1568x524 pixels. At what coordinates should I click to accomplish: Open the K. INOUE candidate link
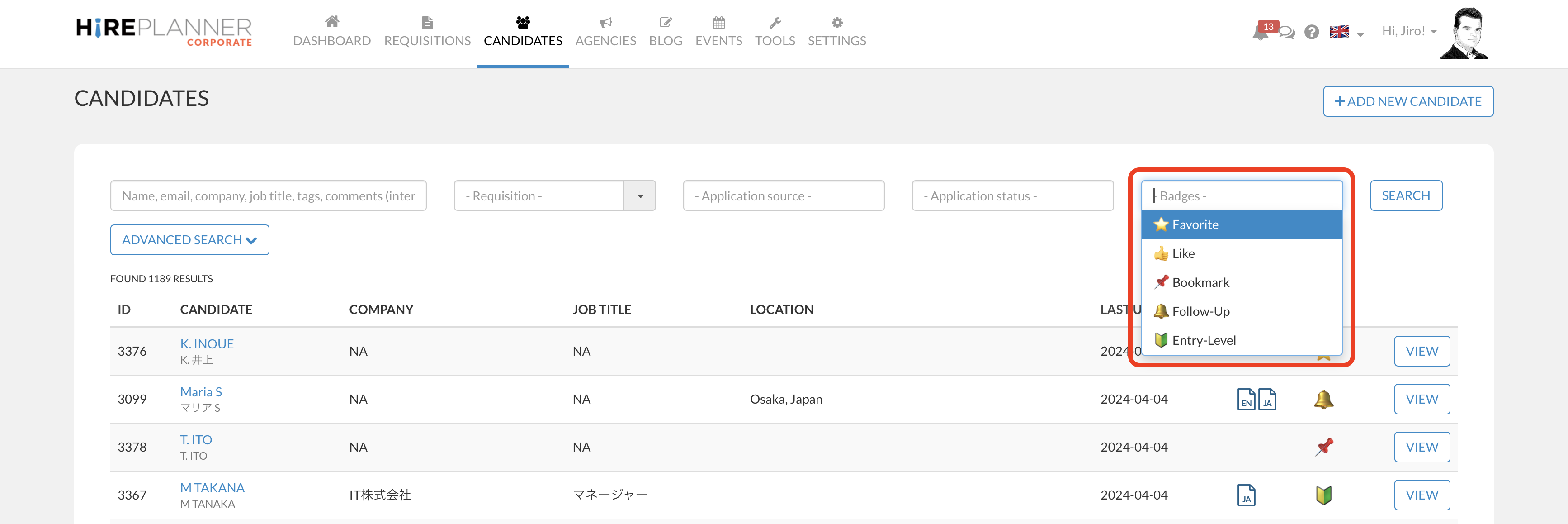pos(207,343)
